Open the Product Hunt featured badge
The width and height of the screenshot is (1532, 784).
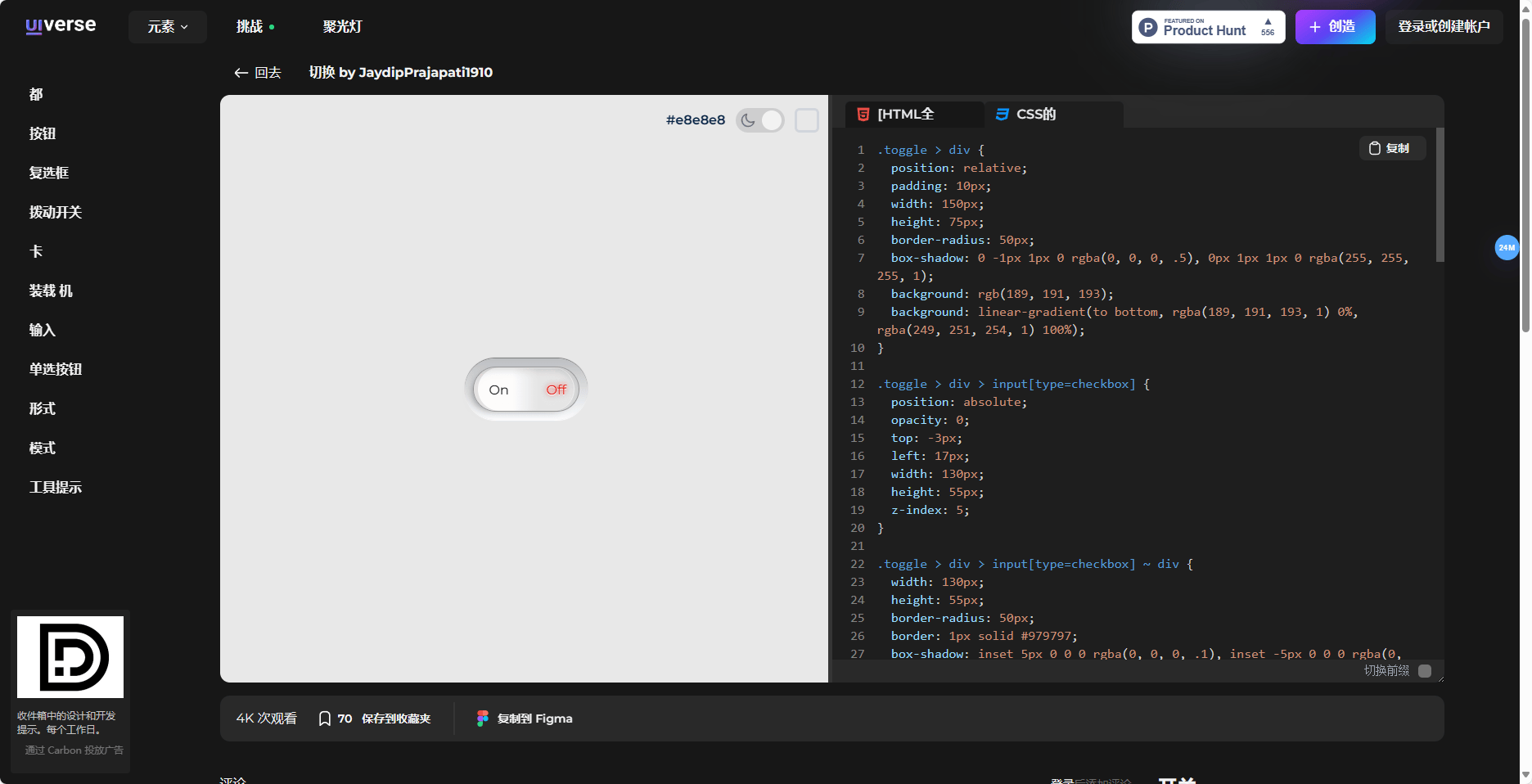[1208, 27]
